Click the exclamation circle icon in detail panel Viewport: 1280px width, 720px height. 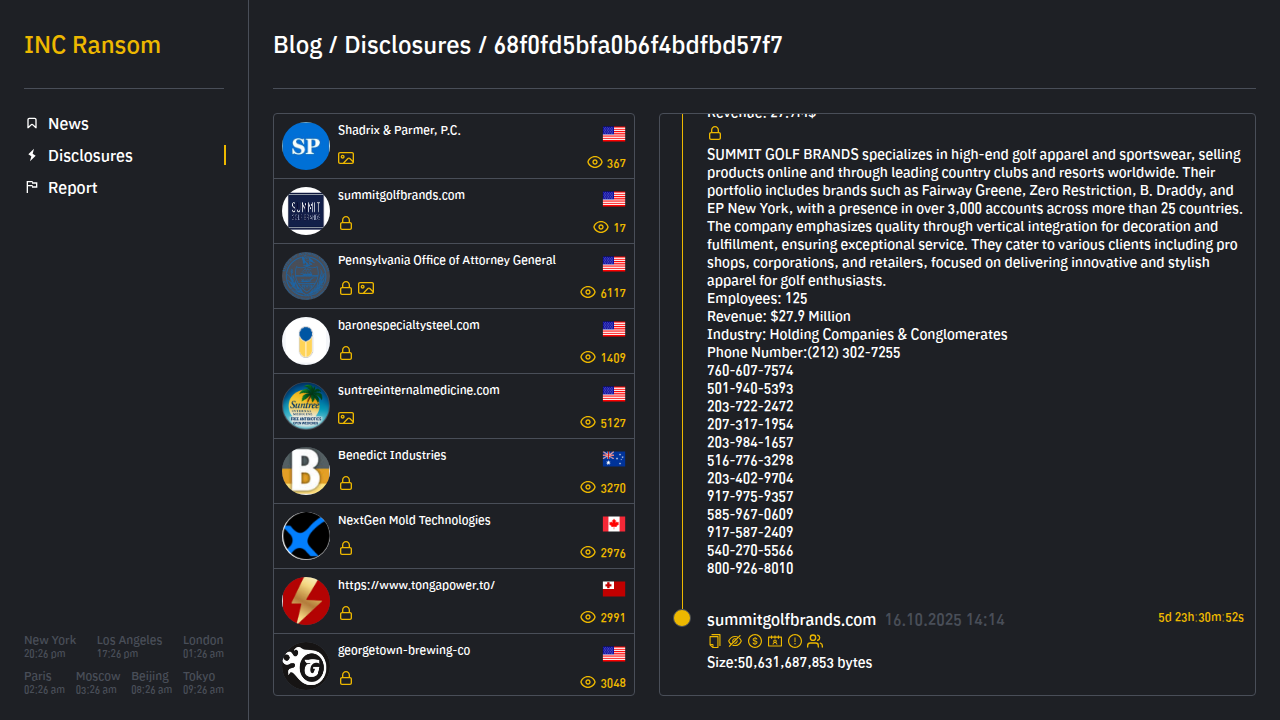click(795, 641)
